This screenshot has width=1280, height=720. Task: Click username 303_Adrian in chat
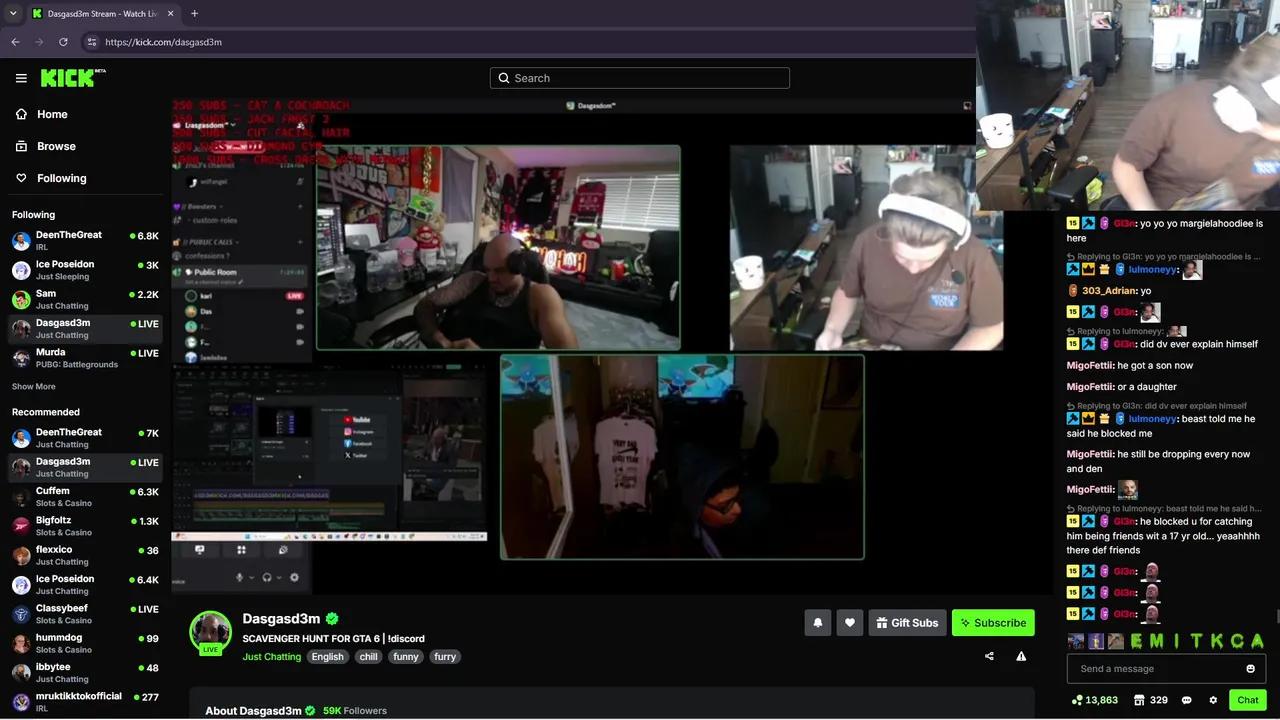[x=1108, y=291]
